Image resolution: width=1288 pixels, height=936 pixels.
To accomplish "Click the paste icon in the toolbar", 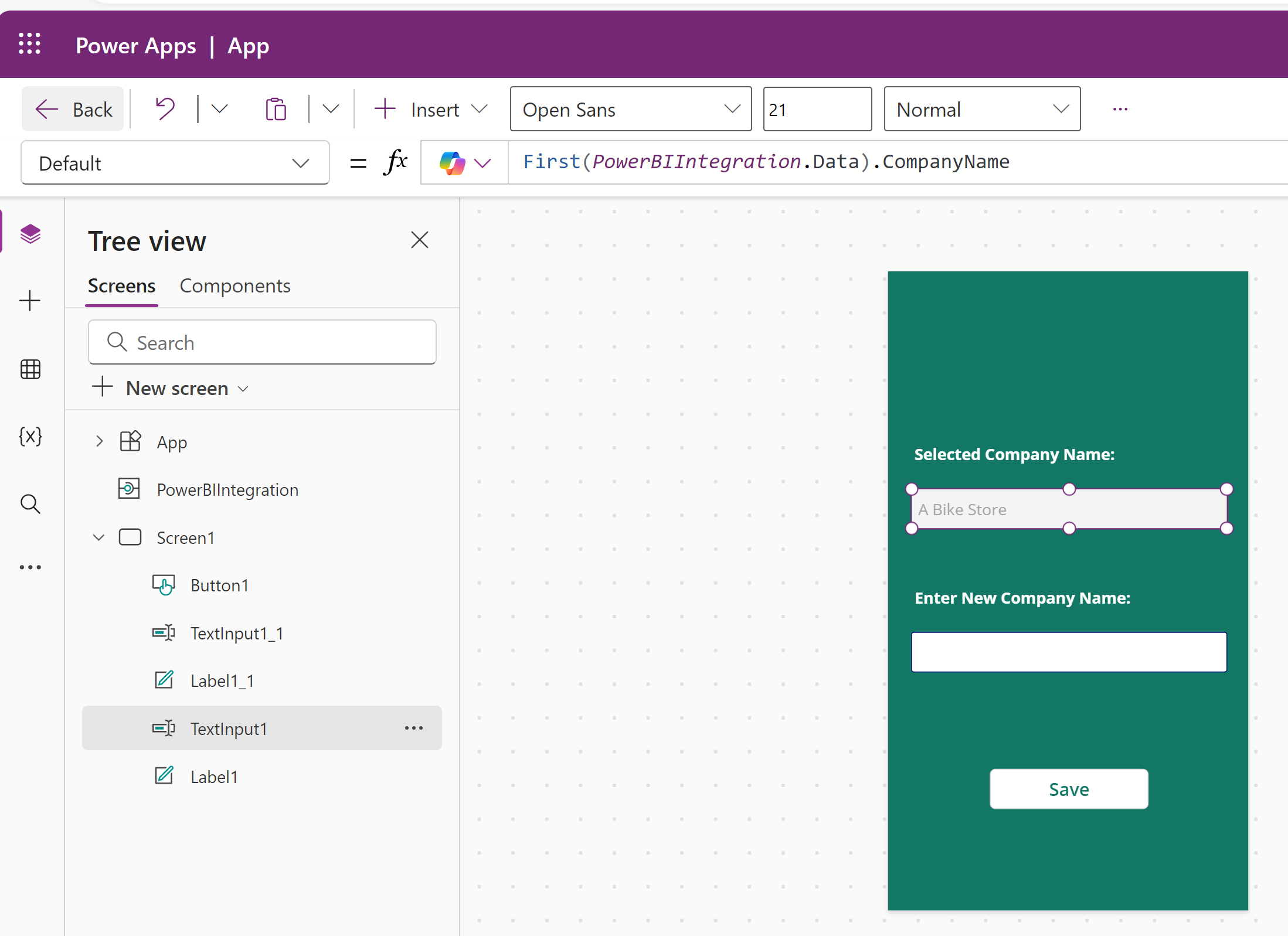I will pos(276,108).
